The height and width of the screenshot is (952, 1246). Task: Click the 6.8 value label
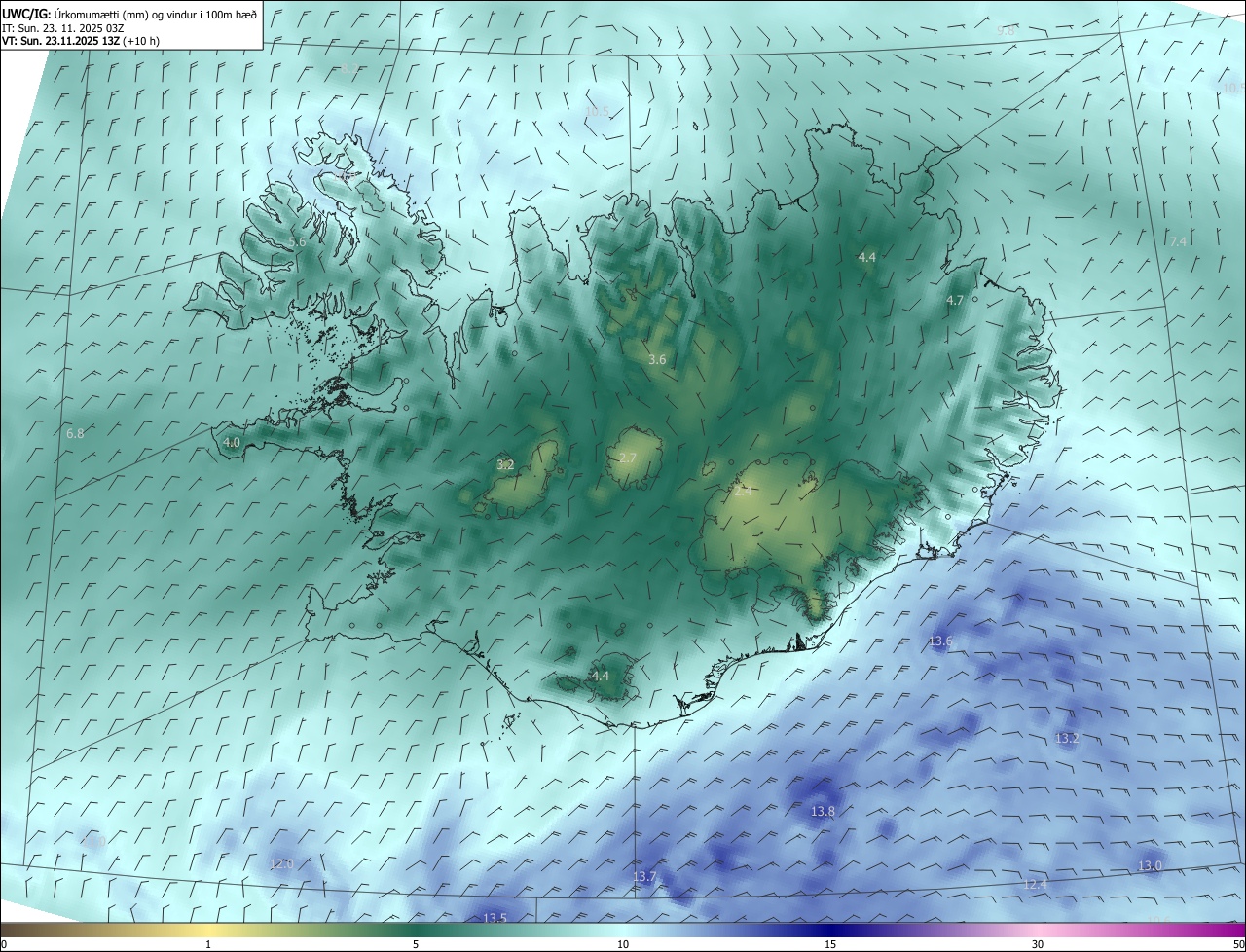[x=75, y=434]
